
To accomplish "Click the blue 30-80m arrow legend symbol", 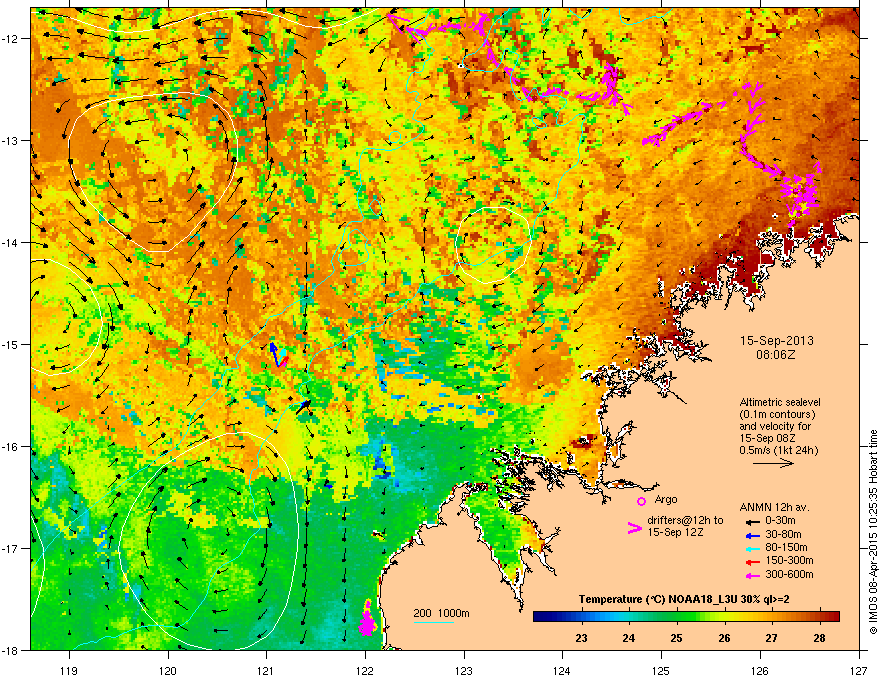I will click(x=751, y=535).
